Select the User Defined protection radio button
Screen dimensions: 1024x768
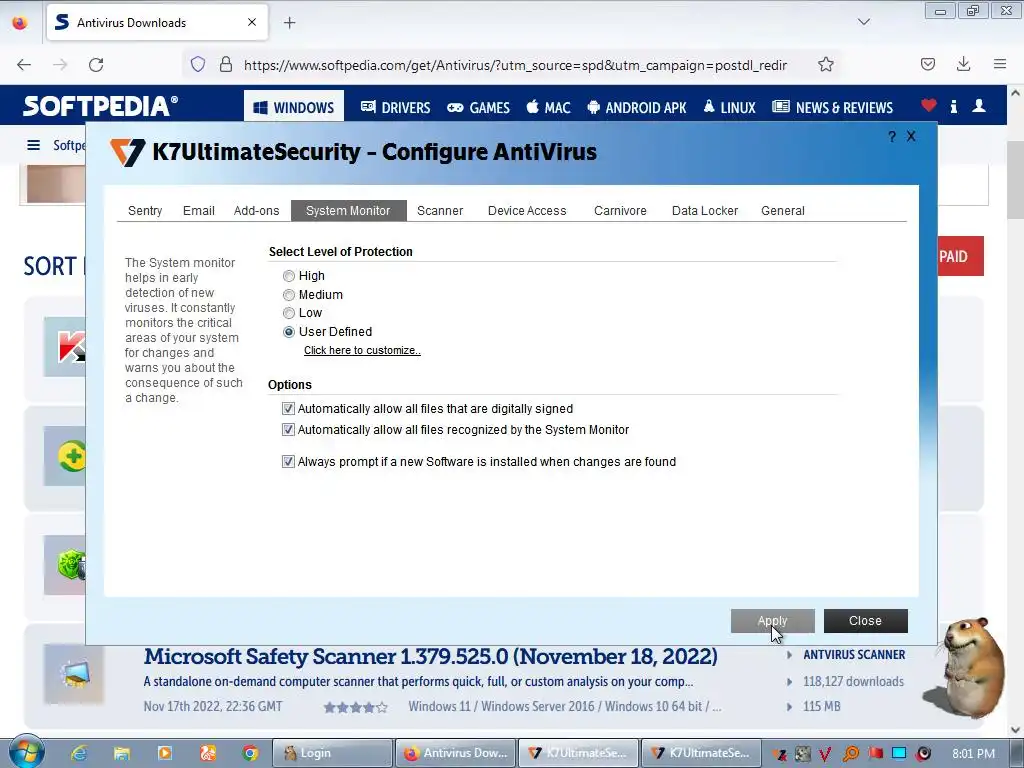(x=289, y=332)
